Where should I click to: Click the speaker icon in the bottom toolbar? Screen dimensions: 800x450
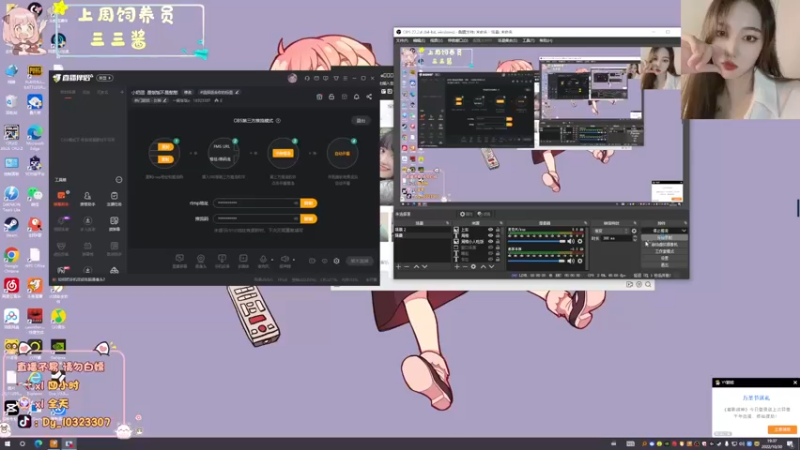coord(285,259)
